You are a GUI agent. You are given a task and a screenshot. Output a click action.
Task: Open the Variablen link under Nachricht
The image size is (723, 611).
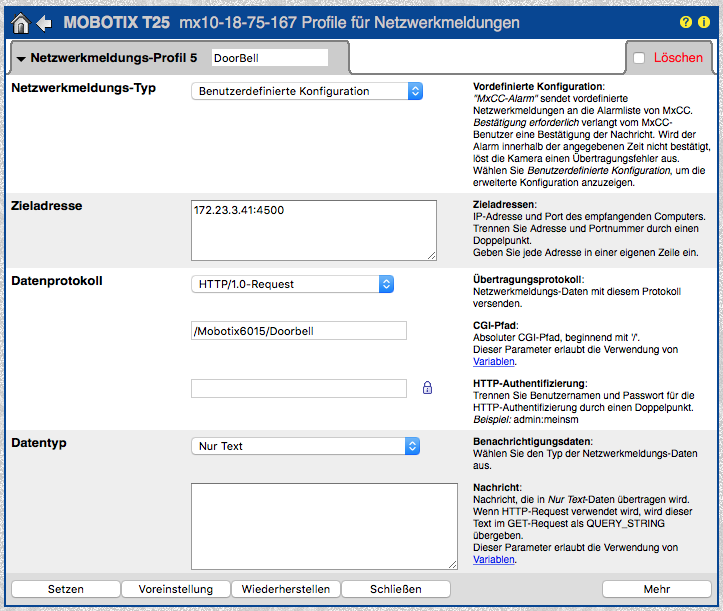[x=494, y=560]
